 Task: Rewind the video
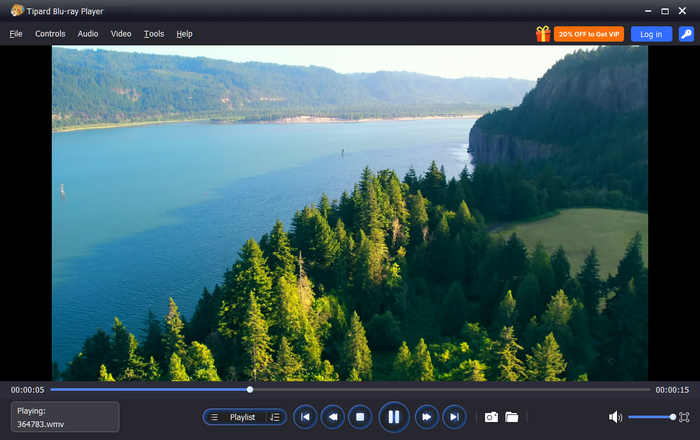[x=333, y=417]
